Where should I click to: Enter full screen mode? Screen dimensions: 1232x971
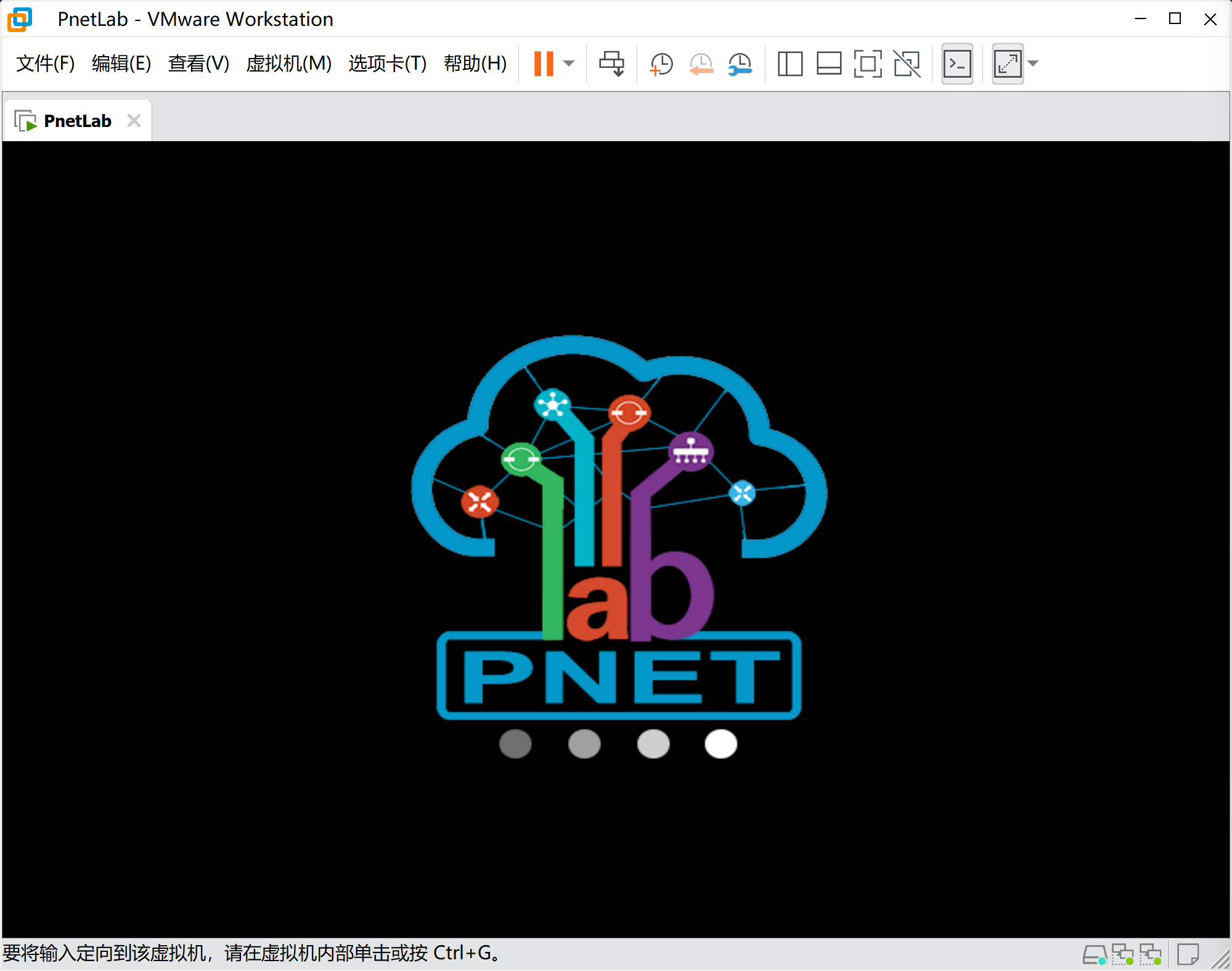tap(868, 64)
